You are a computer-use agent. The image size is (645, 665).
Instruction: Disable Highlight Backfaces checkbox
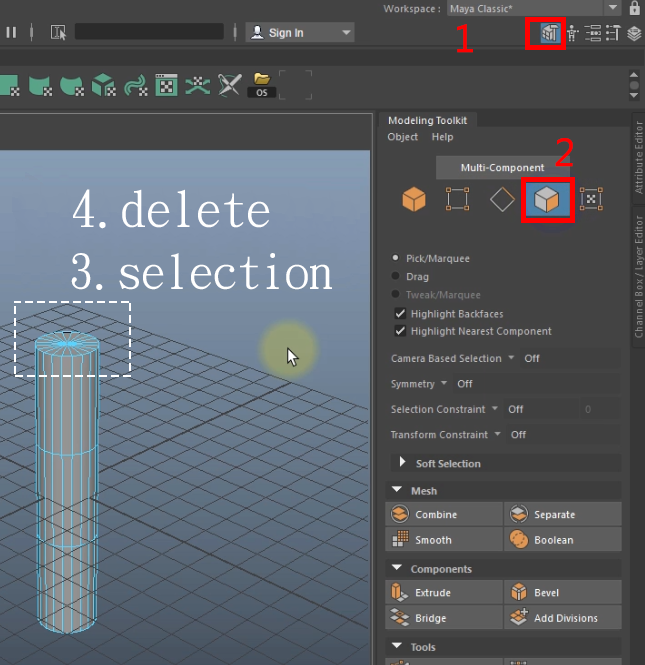coord(401,314)
